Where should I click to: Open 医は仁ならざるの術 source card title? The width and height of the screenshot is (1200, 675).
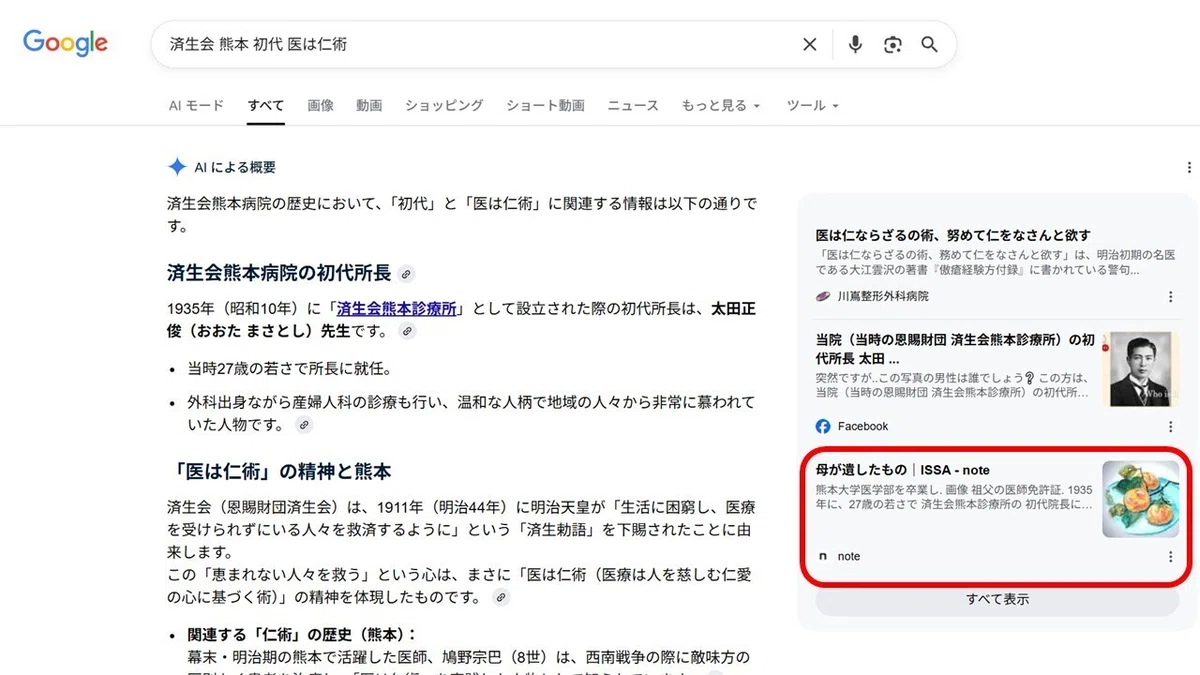coord(953,235)
